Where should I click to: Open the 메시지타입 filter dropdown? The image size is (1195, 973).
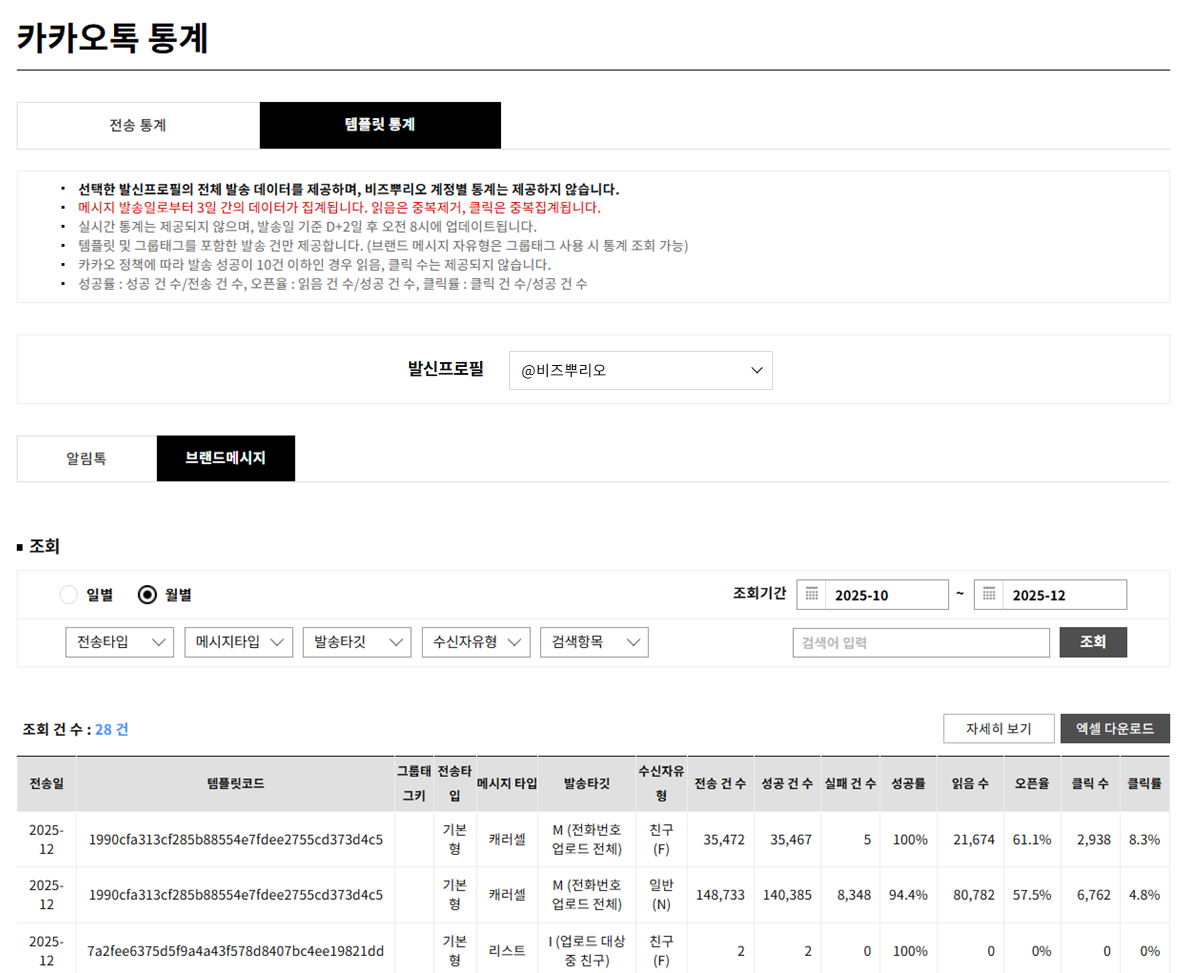(x=238, y=642)
